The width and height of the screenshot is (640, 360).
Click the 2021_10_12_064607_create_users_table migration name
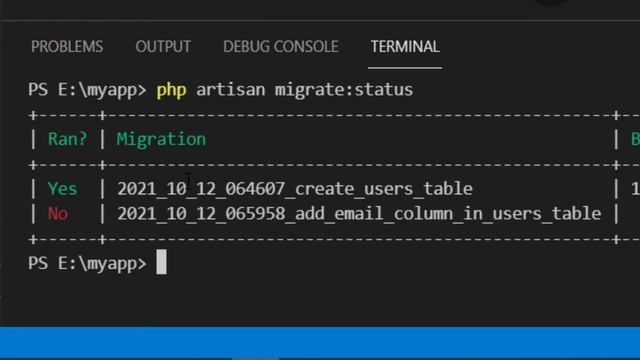(x=295, y=189)
